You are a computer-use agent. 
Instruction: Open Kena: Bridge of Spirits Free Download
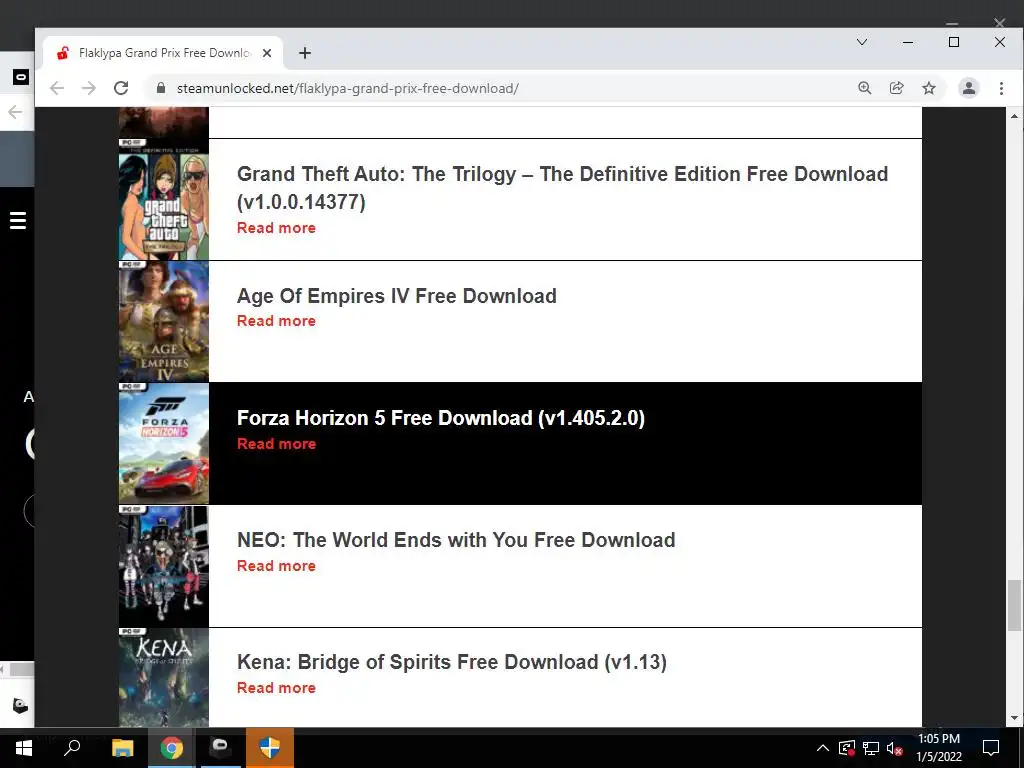[x=452, y=662]
